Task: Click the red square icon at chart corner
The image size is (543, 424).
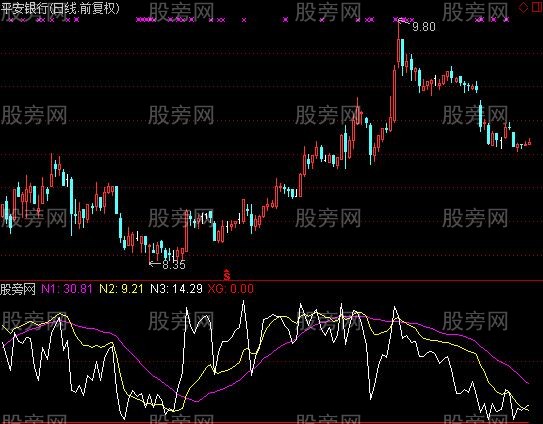Action: point(537,7)
